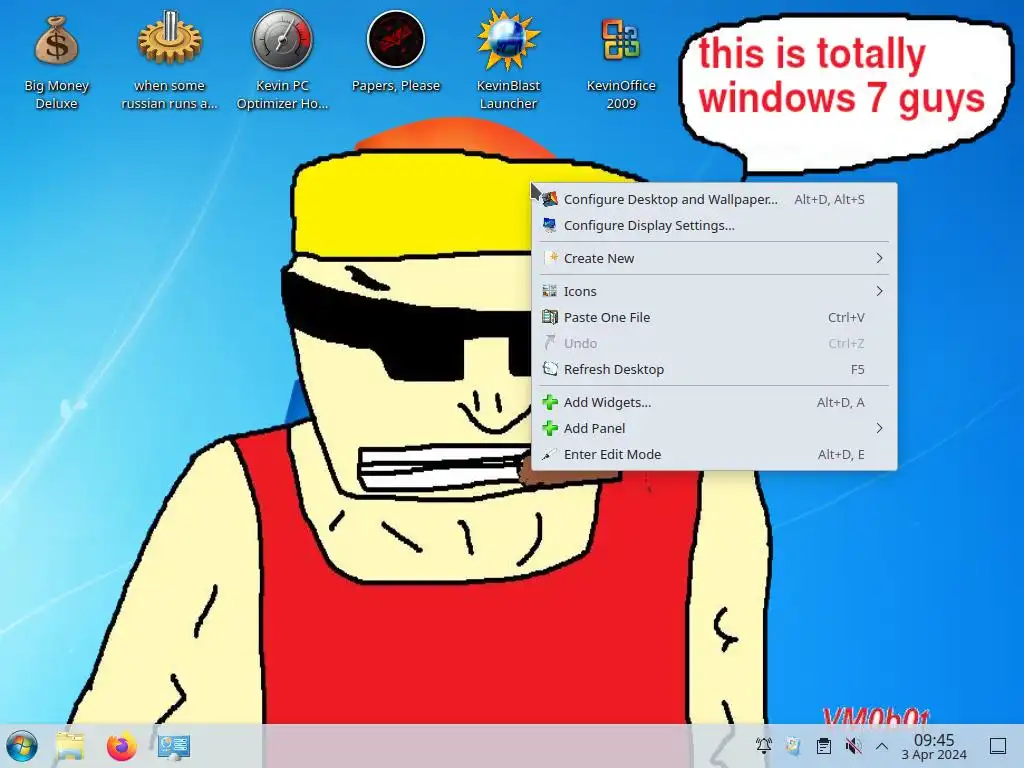
Task: Open the system settings taskbar icon
Action: pos(174,746)
